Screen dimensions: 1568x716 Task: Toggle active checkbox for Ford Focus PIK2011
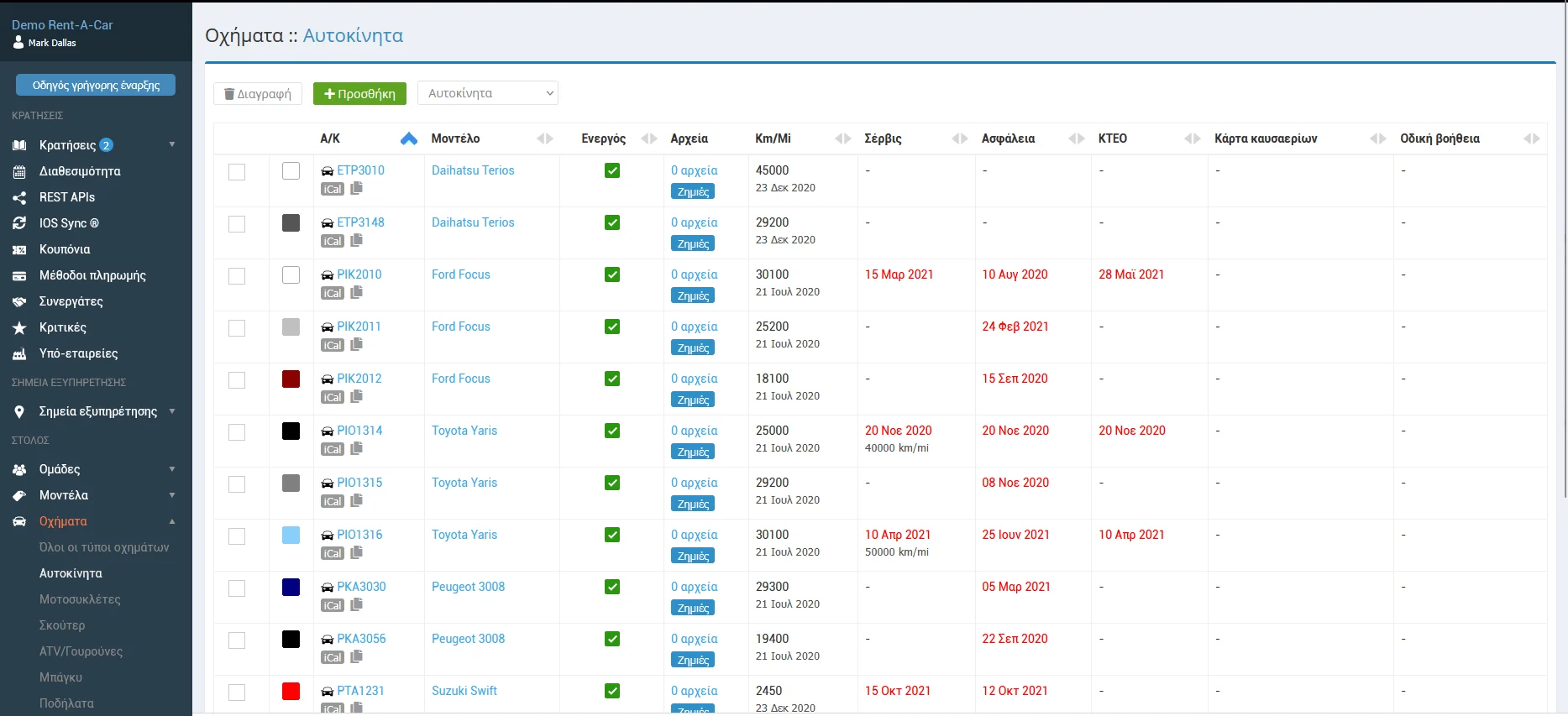click(612, 327)
